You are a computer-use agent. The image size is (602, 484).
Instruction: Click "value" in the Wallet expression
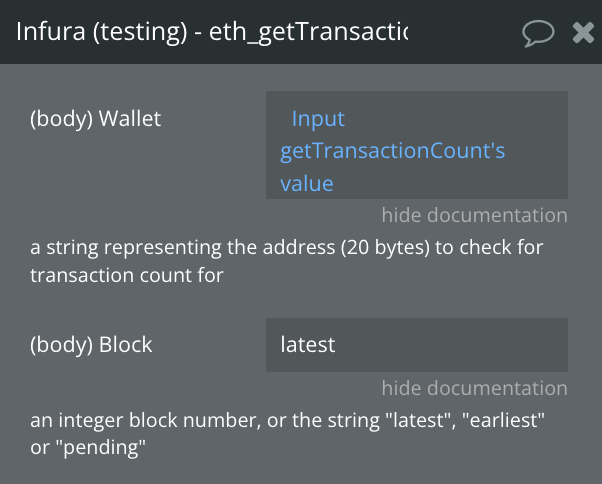click(x=306, y=184)
